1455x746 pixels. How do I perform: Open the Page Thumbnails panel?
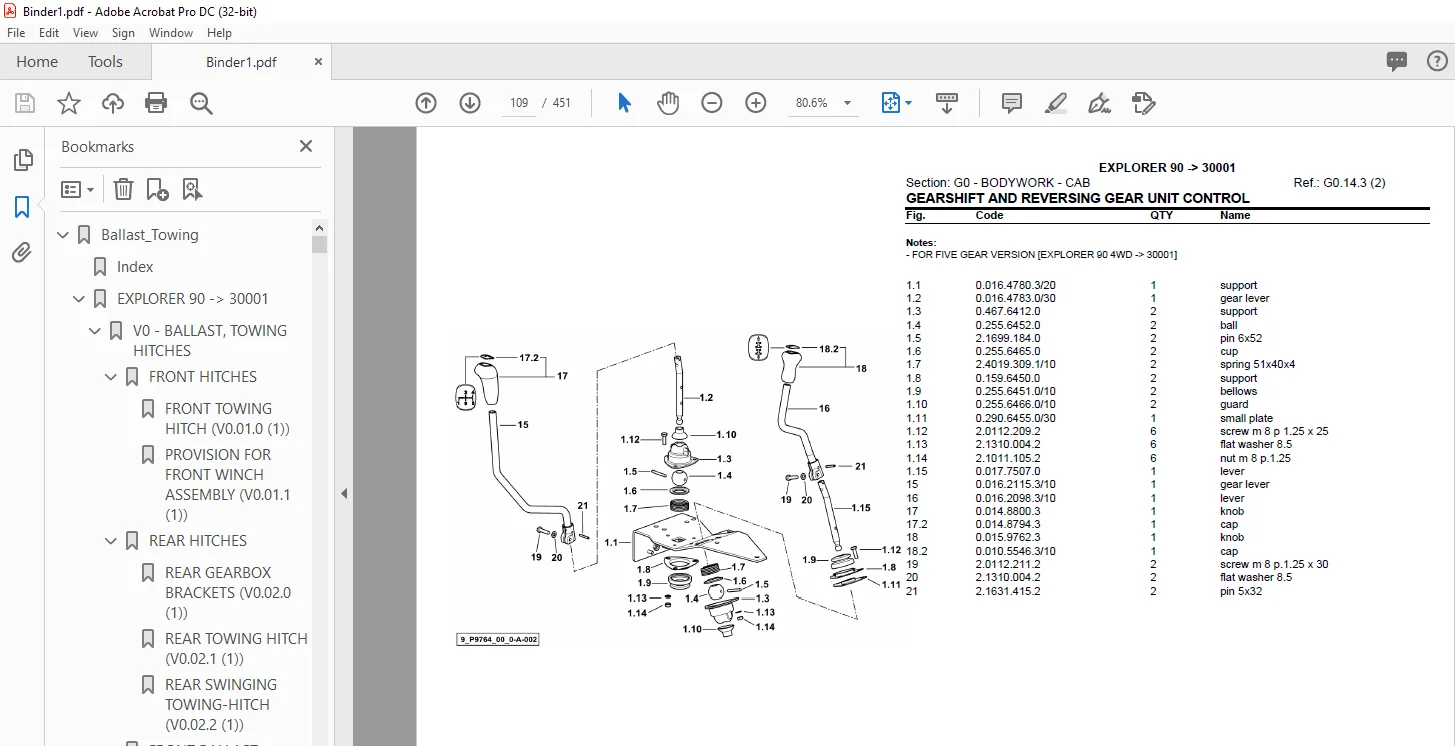(22, 160)
